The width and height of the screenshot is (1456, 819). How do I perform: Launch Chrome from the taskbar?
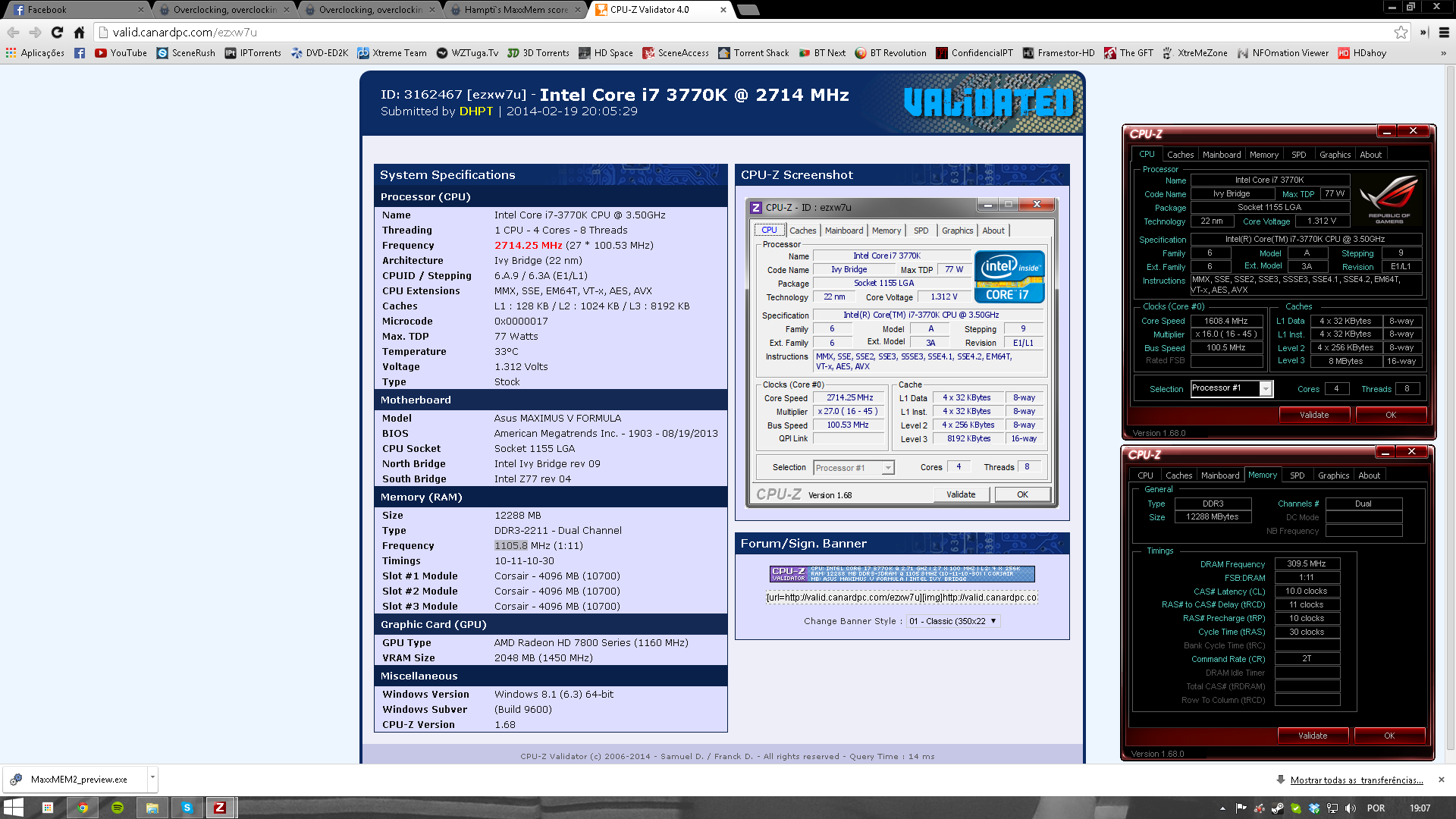83,808
